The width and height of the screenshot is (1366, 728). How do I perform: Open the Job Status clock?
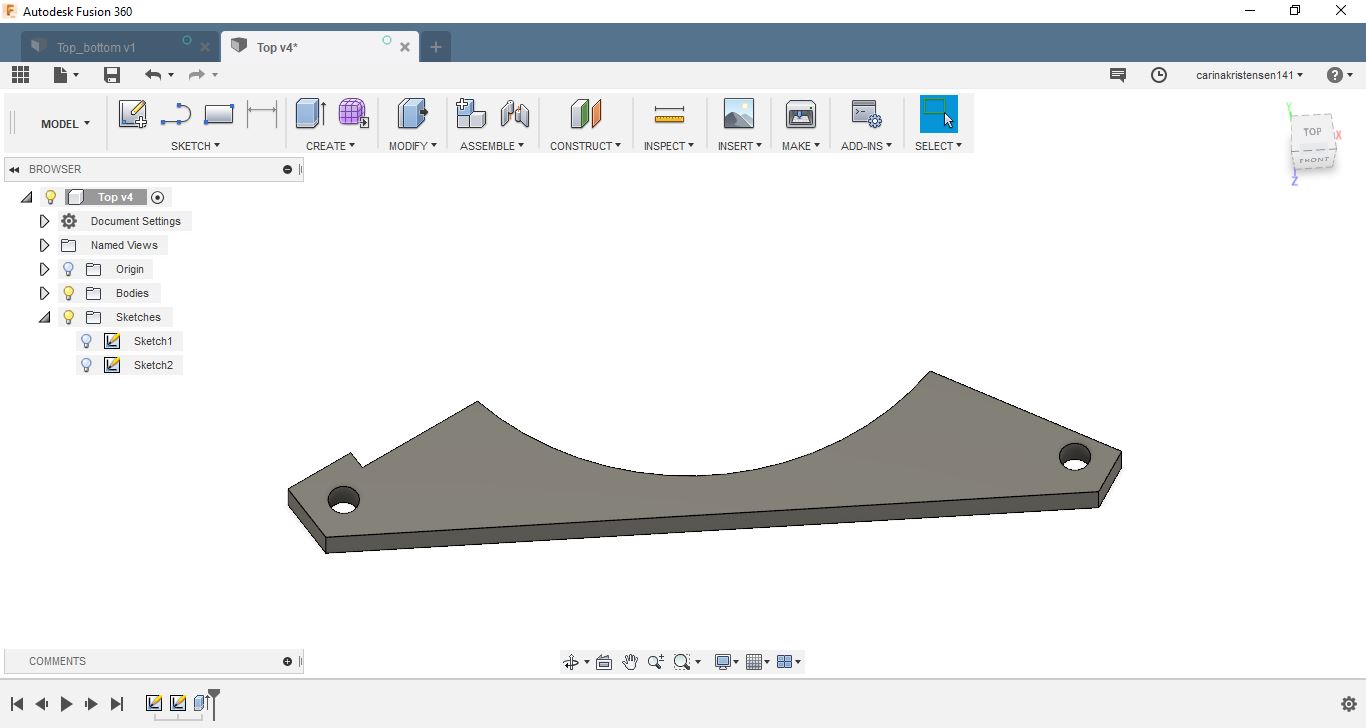click(1159, 75)
